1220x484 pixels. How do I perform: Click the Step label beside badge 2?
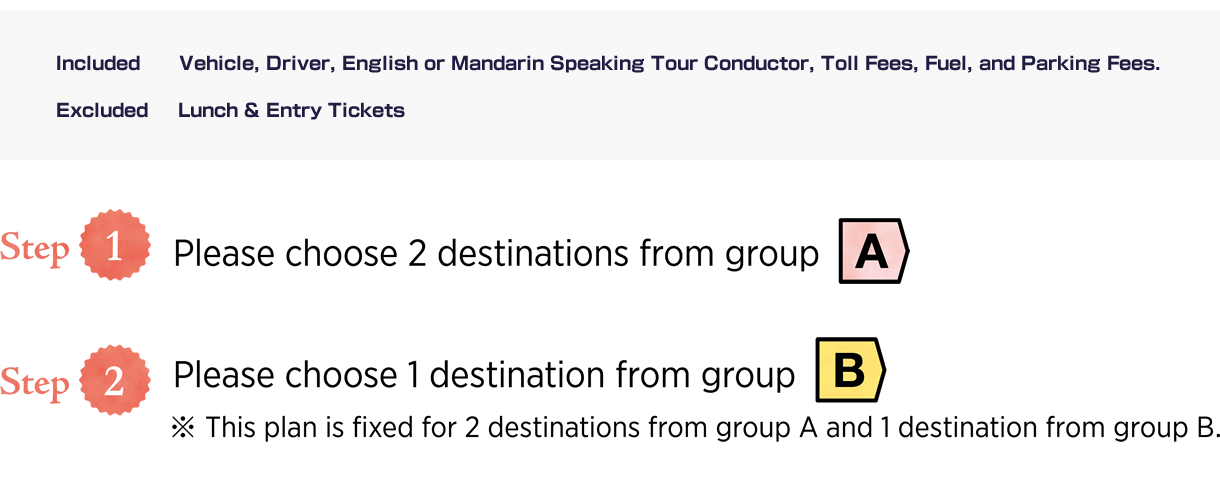pyautogui.click(x=35, y=384)
